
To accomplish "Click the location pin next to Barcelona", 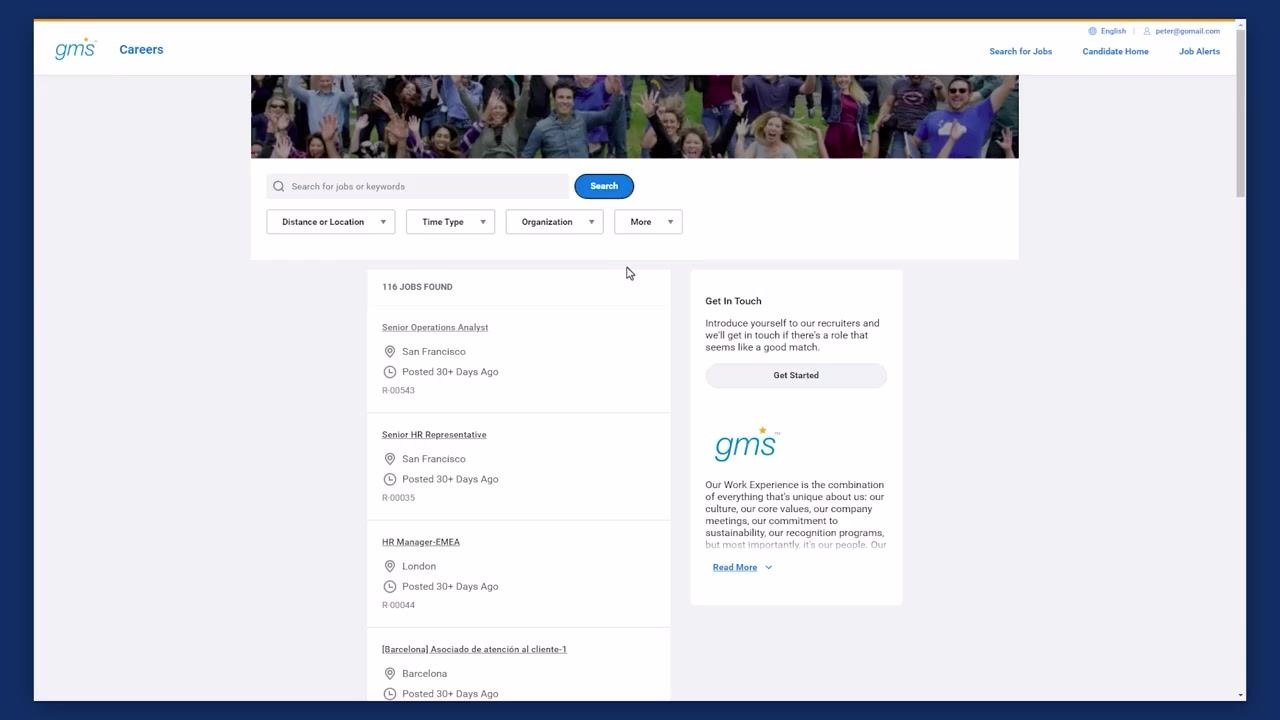I will pos(390,674).
